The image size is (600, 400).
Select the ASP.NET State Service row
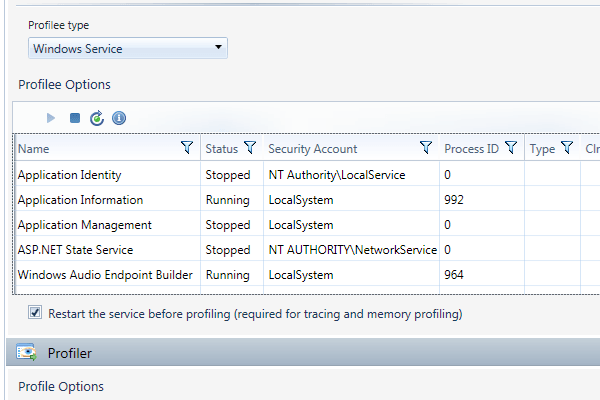307,250
